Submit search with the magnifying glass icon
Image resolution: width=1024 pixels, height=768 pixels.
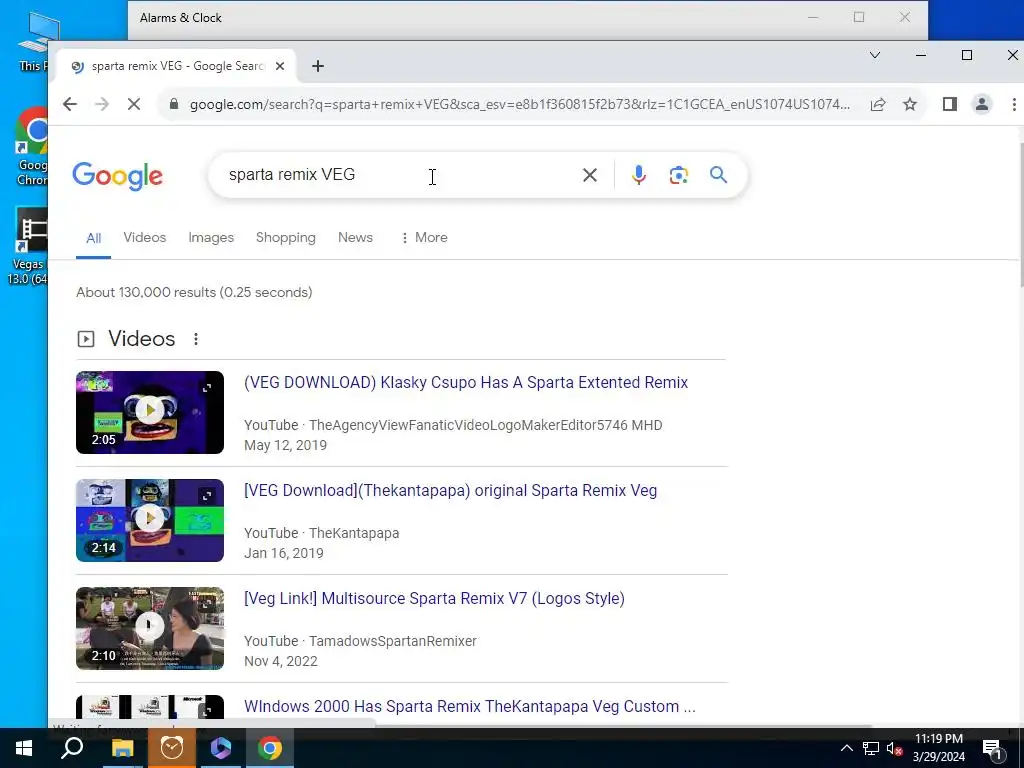pyautogui.click(x=718, y=175)
